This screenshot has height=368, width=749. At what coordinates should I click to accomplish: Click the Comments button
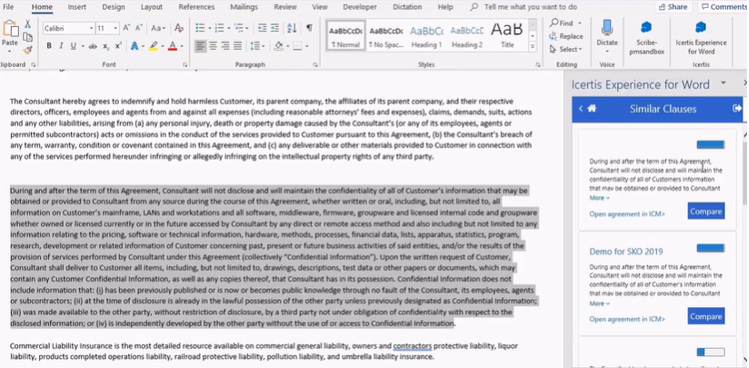click(724, 7)
